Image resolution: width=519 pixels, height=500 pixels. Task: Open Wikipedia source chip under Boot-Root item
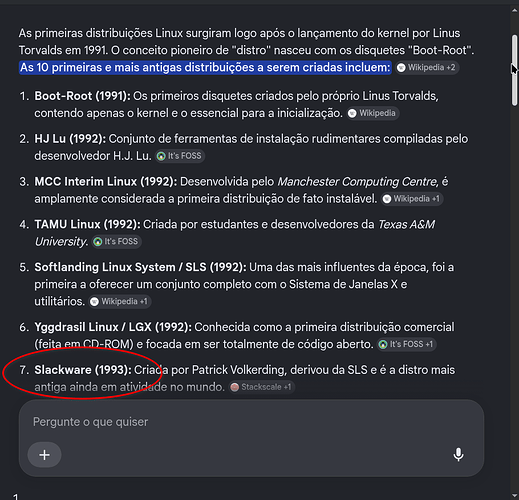tap(373, 113)
